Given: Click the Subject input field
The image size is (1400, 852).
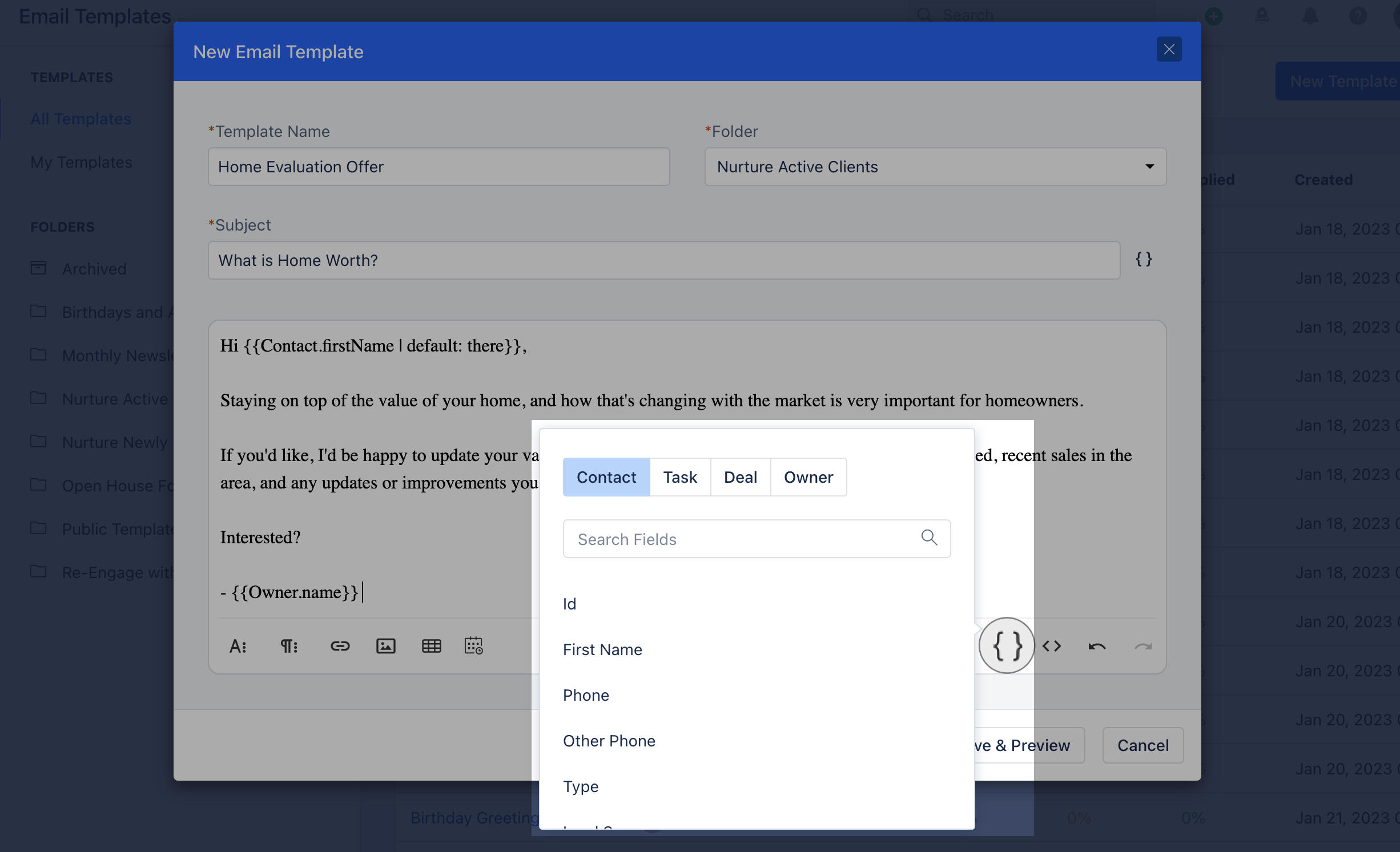Looking at the screenshot, I should click(x=664, y=260).
